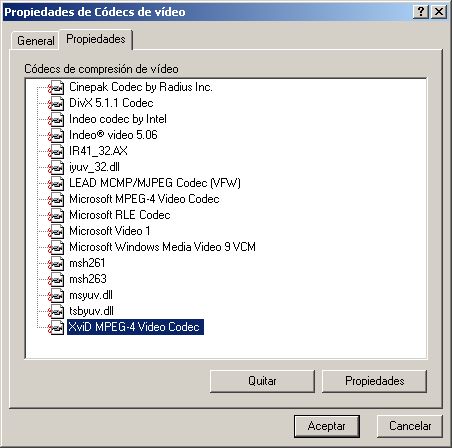
Task: Select Microsoft MPEG-4 Video Codec entry
Action: pos(144,199)
